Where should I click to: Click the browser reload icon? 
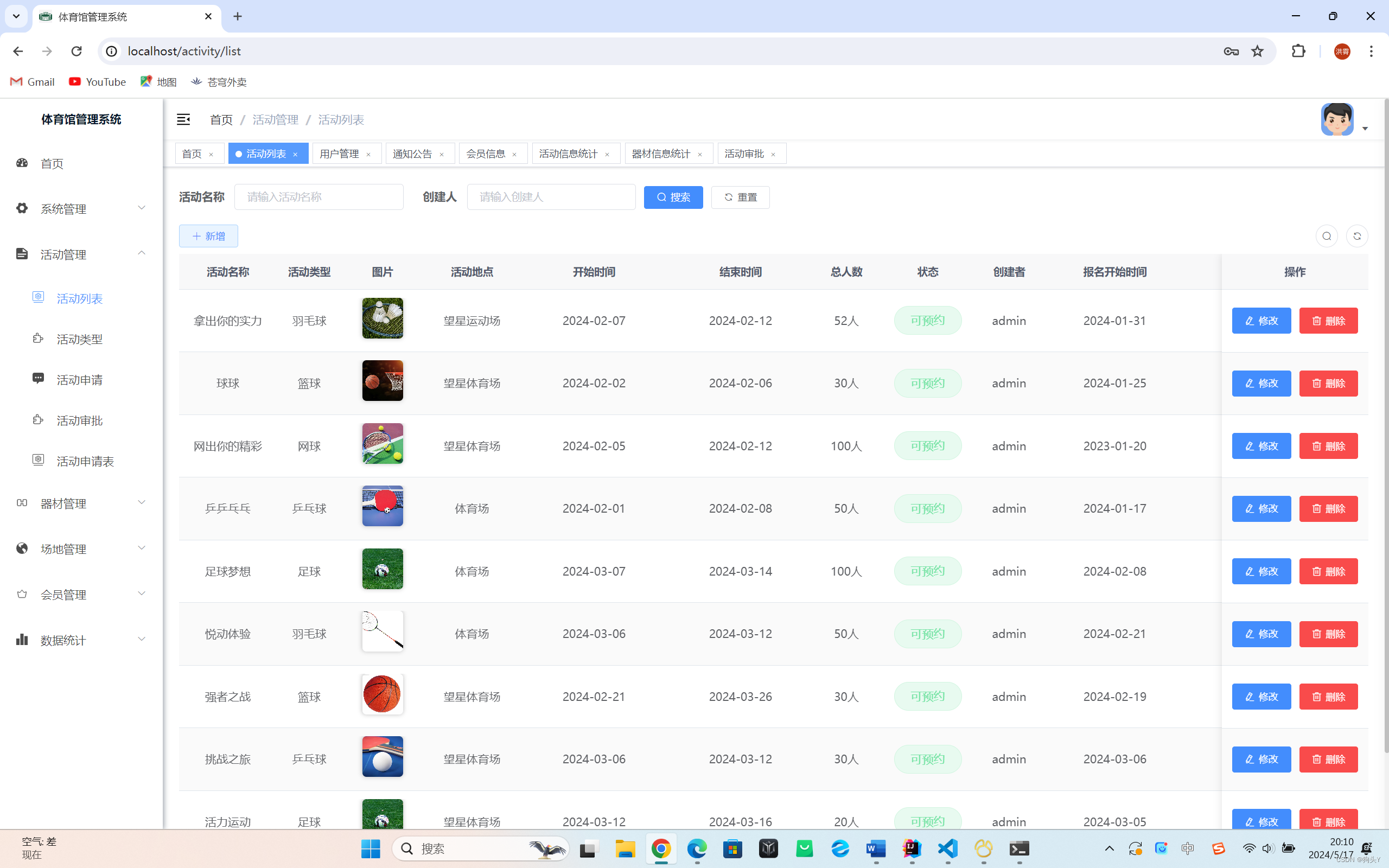click(77, 51)
